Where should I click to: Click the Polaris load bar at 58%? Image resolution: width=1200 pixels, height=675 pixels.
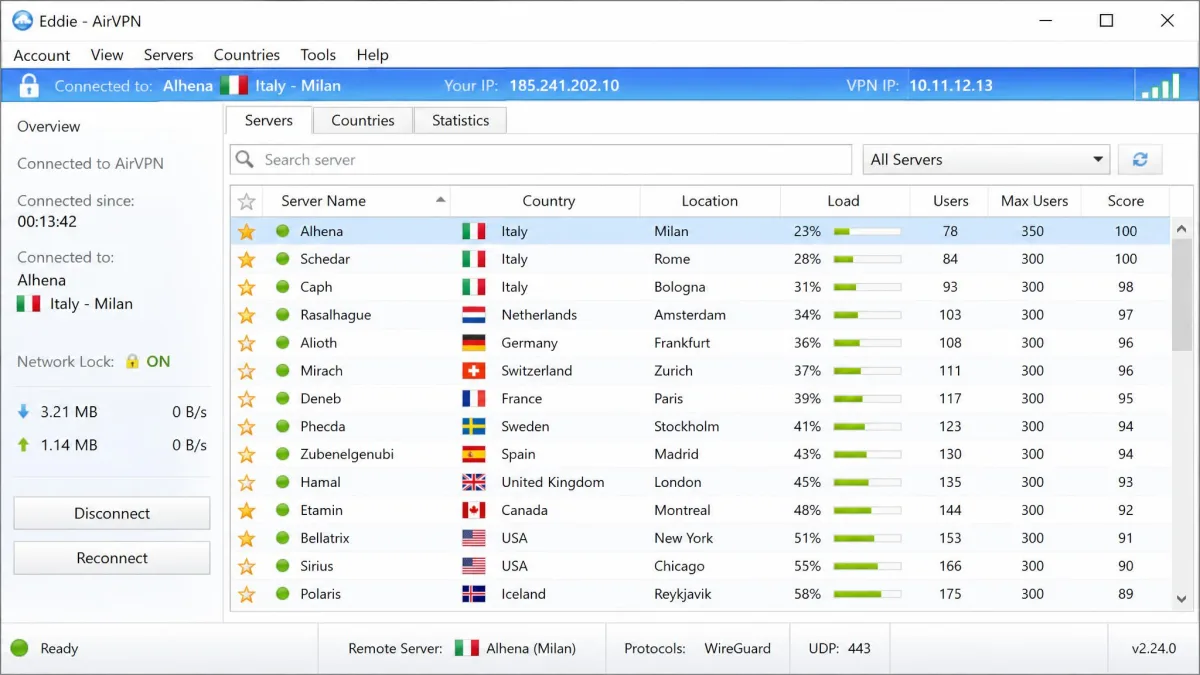coord(867,594)
